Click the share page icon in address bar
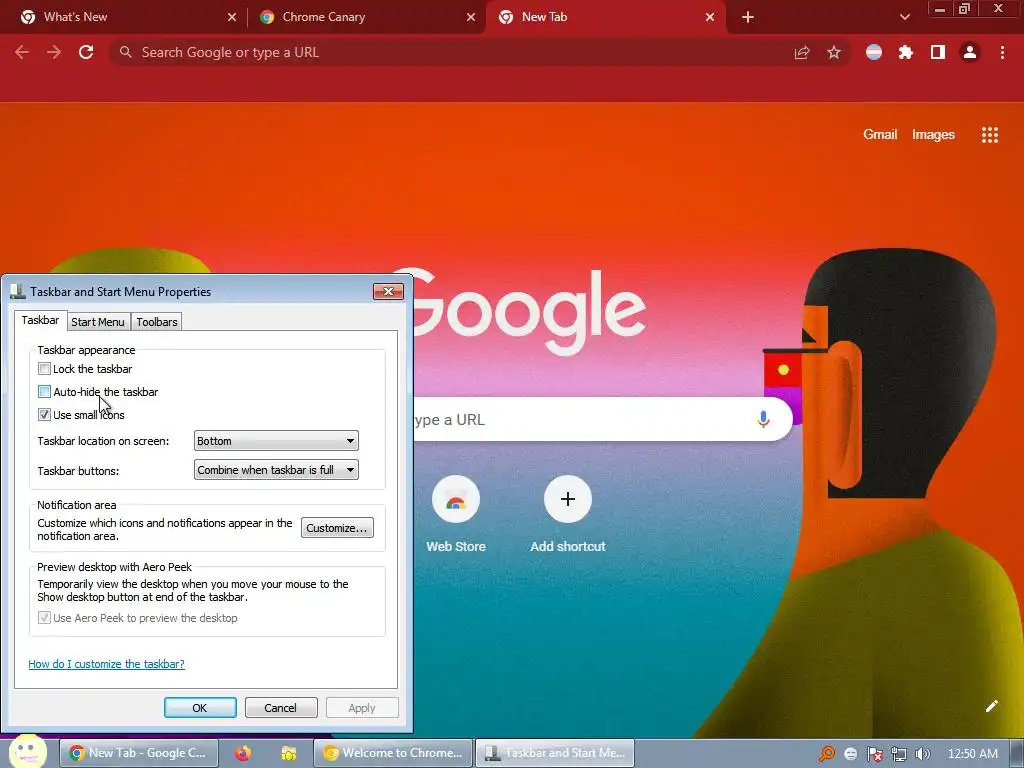This screenshot has width=1024, height=768. 802,52
